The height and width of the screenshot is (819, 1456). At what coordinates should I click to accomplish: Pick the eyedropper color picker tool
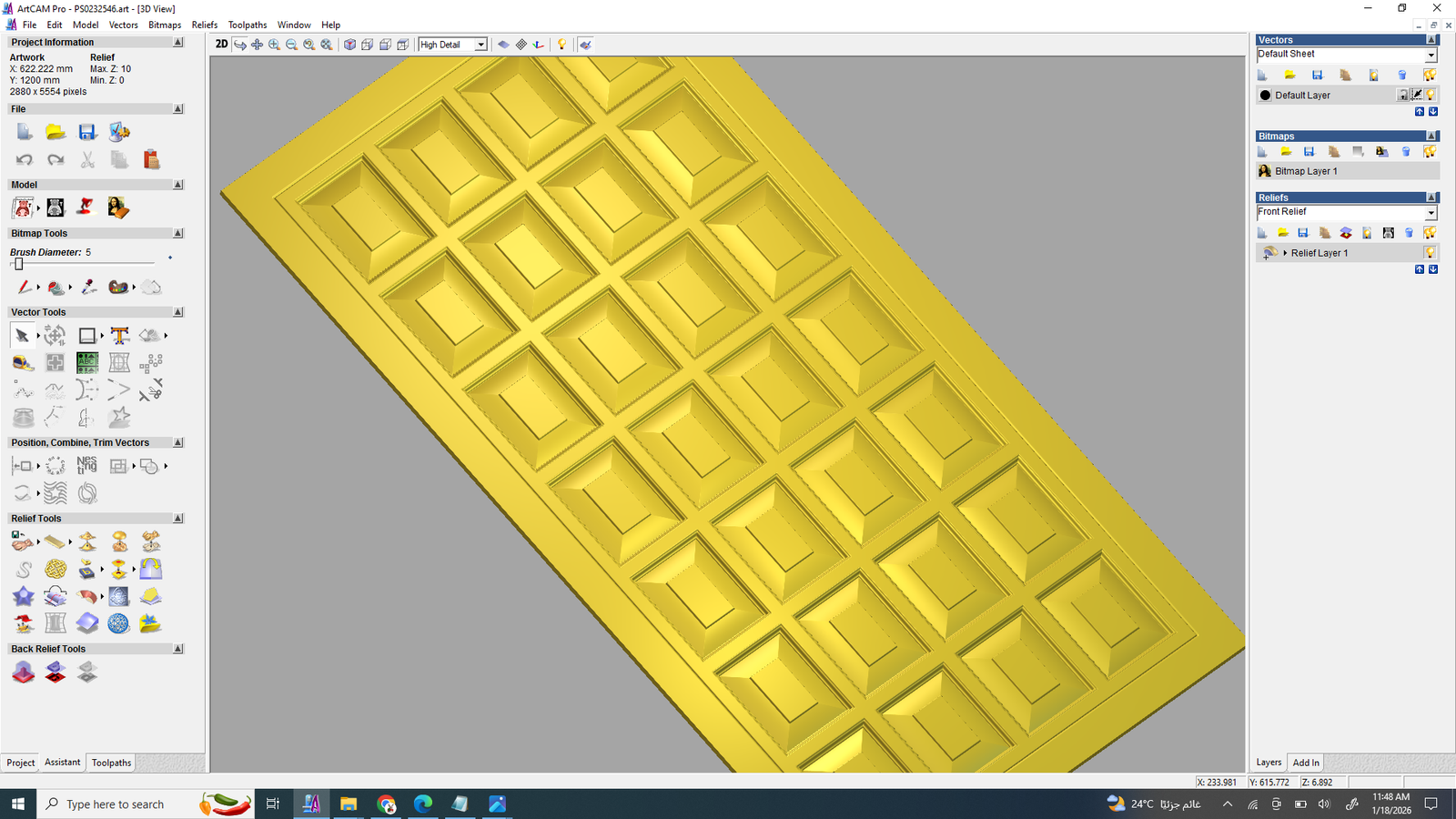click(x=88, y=288)
